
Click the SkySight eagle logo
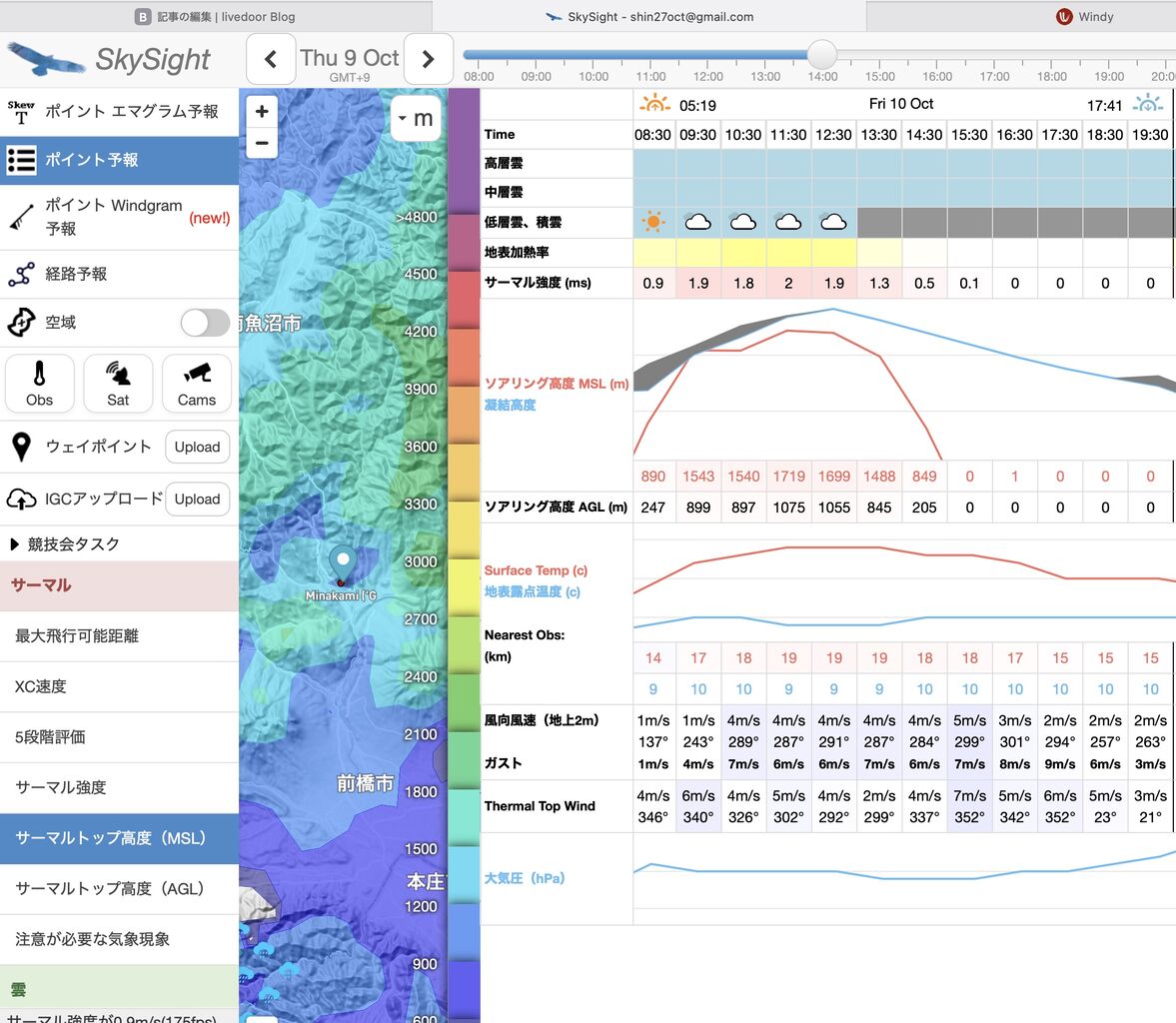[47, 59]
